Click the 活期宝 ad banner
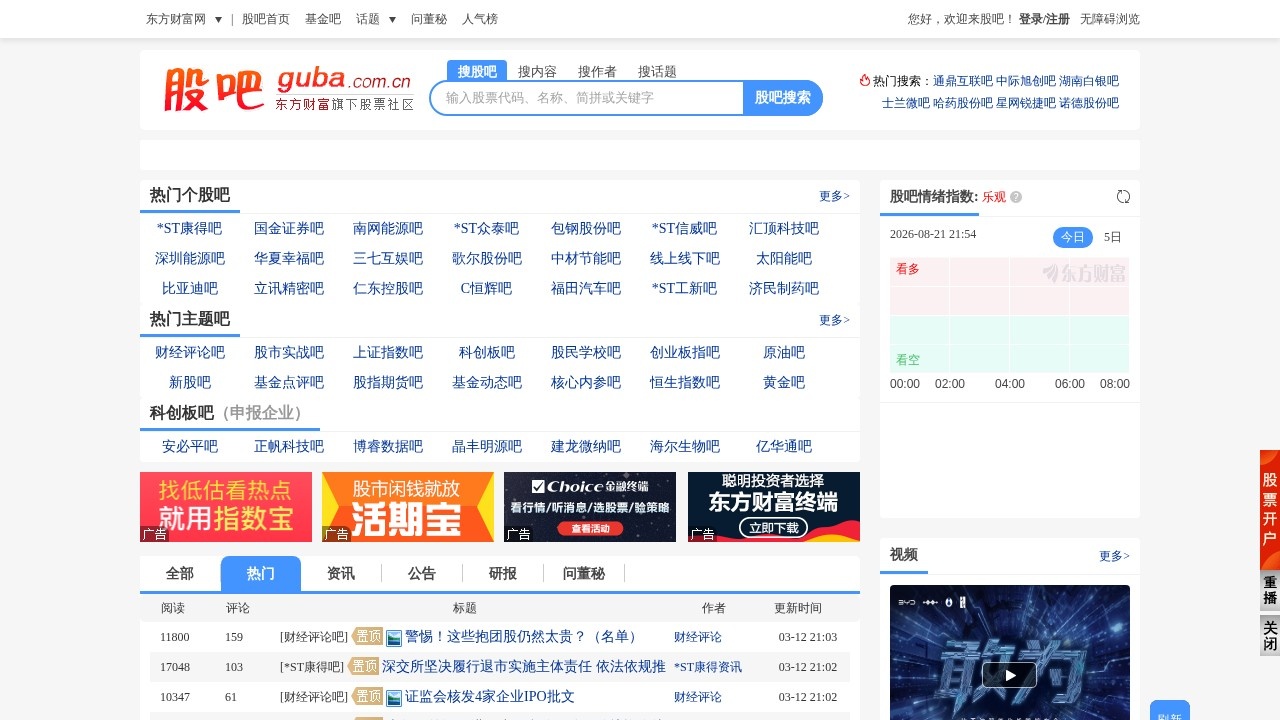 pos(408,507)
